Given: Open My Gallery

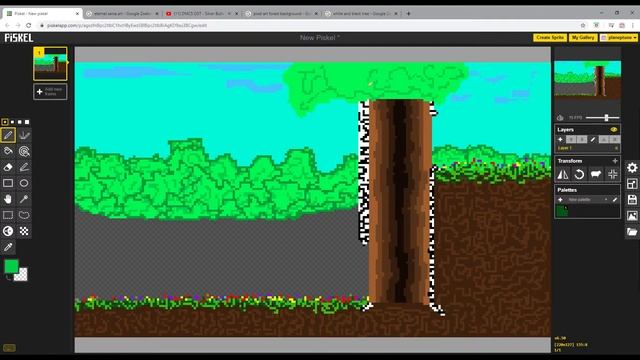Looking at the screenshot, I should pyautogui.click(x=582, y=38).
